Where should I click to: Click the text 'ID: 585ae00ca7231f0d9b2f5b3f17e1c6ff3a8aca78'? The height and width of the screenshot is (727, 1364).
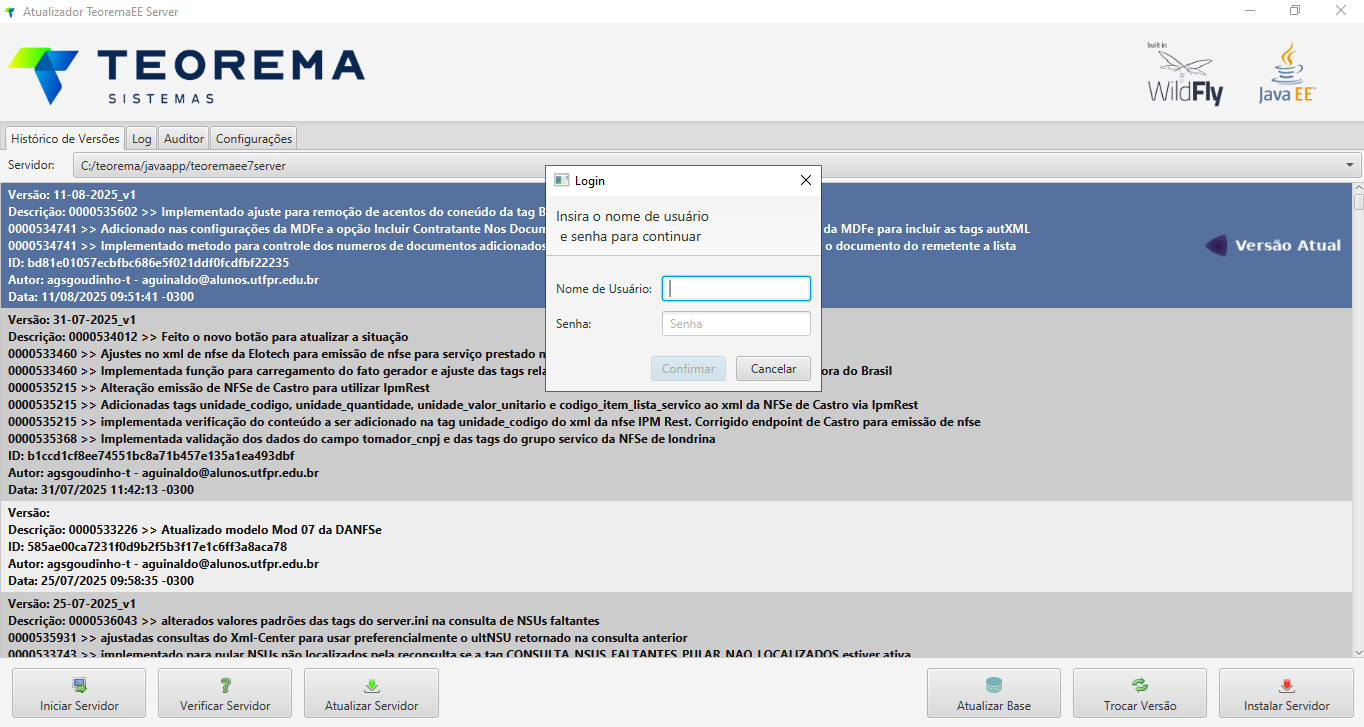click(x=148, y=547)
